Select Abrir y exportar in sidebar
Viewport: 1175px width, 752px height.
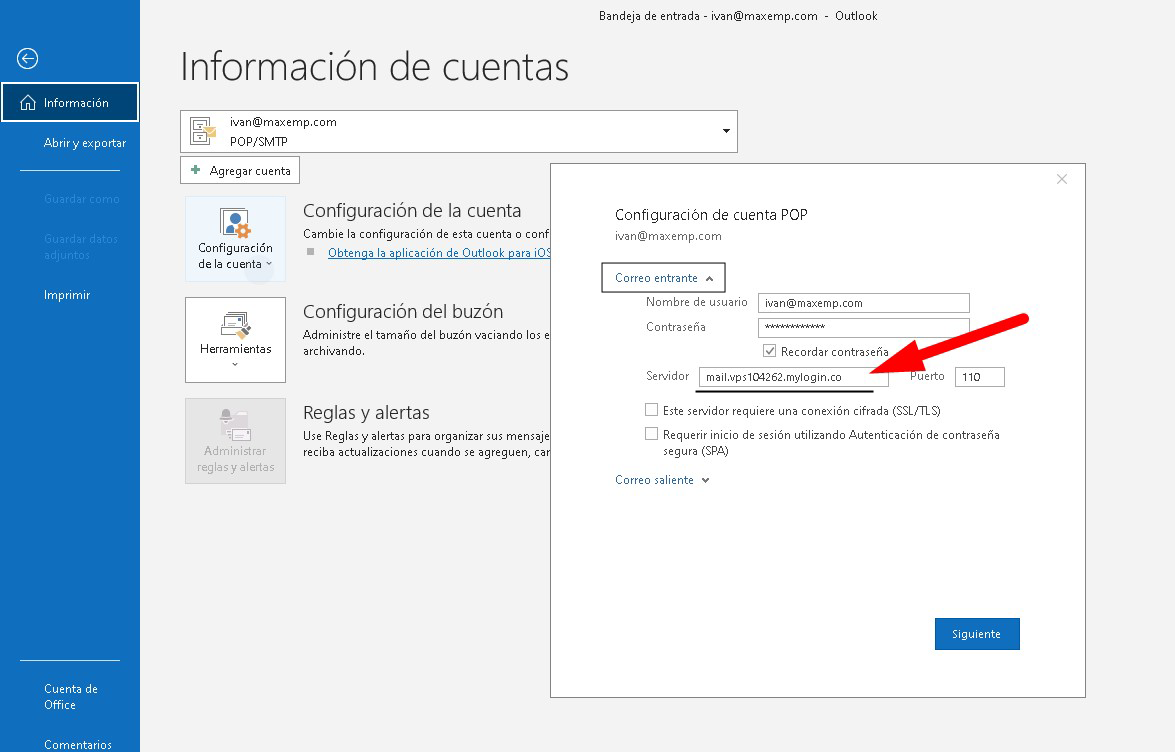85,143
